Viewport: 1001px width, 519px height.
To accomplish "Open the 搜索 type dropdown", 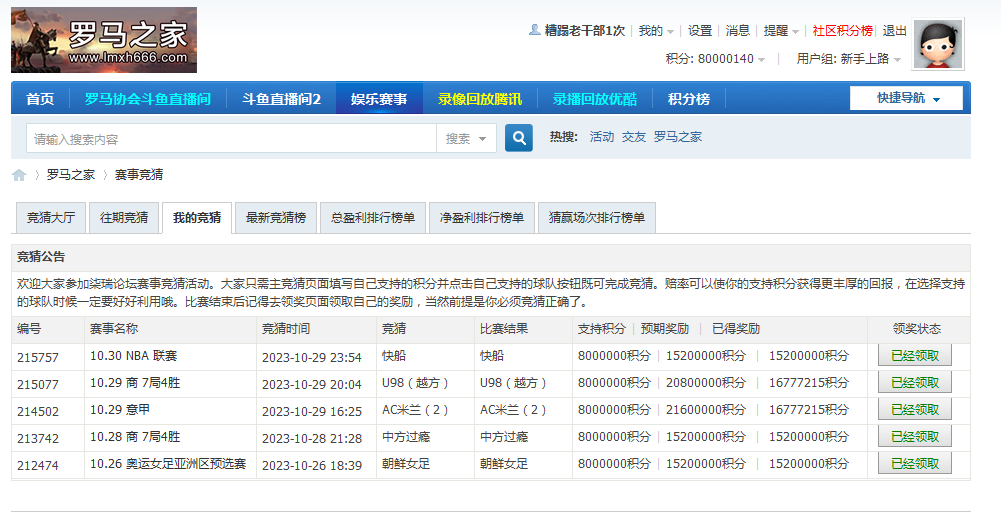I will 466,139.
